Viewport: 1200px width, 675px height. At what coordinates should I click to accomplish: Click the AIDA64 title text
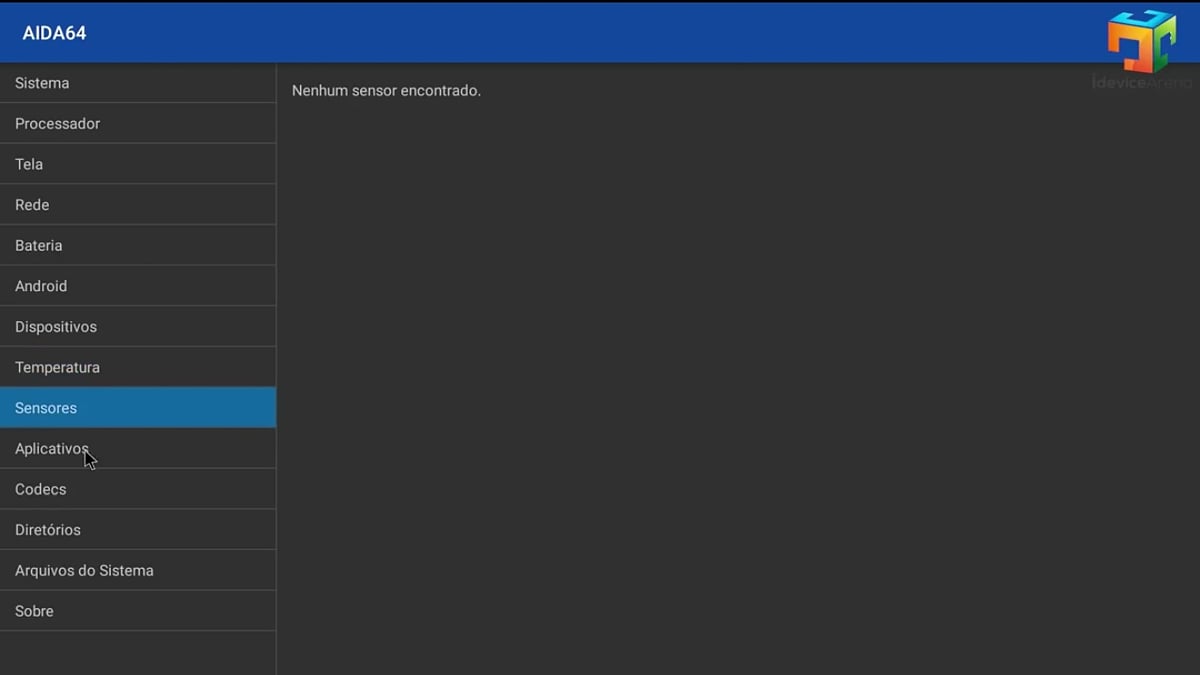54,33
